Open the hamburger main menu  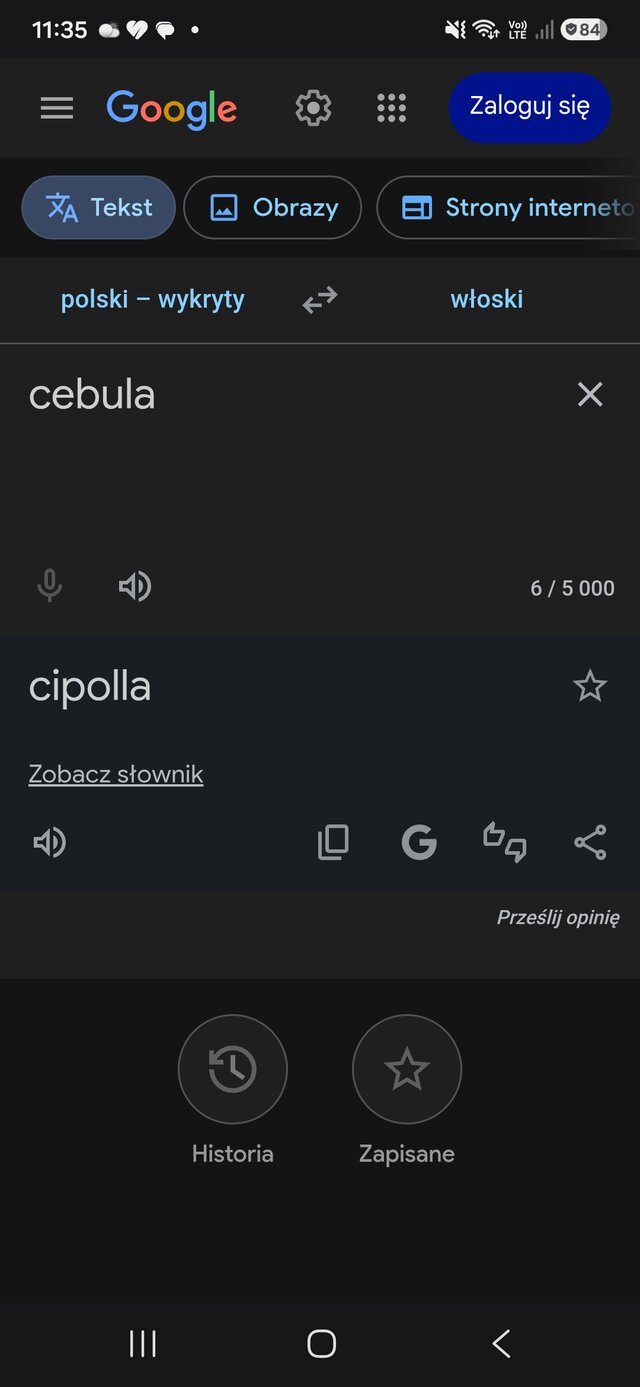point(57,108)
